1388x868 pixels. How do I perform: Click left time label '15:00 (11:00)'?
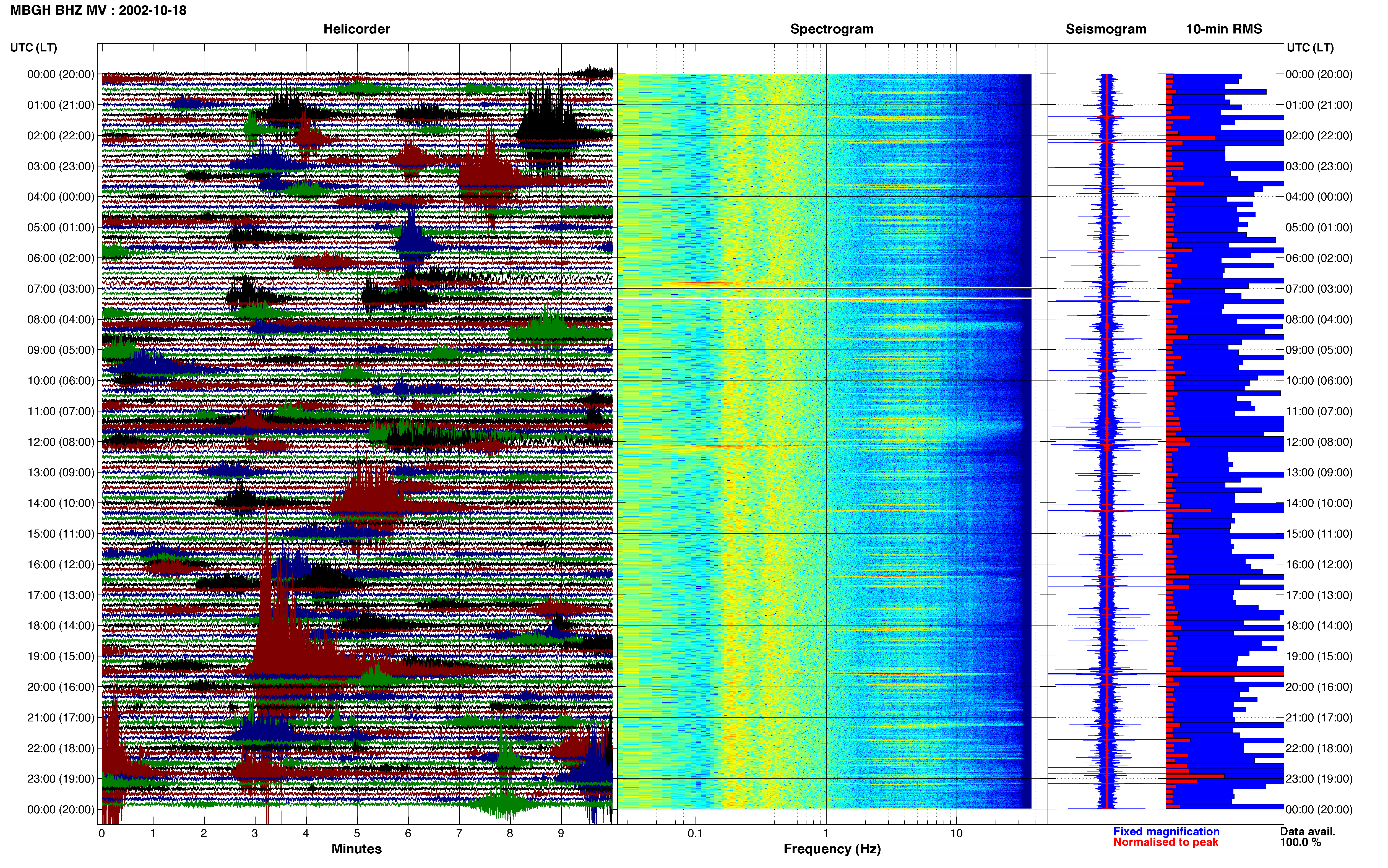coord(61,534)
